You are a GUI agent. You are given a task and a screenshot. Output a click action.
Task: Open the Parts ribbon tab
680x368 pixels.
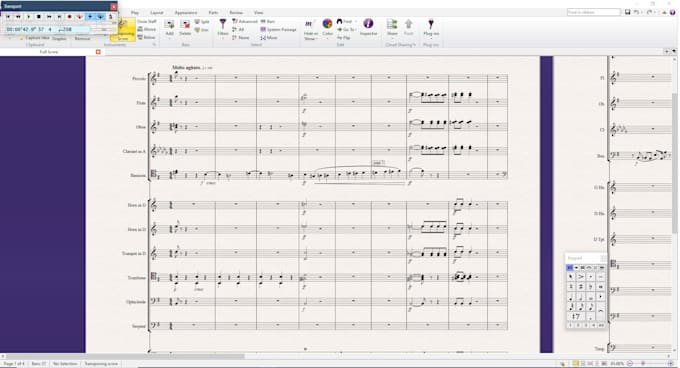[x=213, y=13]
